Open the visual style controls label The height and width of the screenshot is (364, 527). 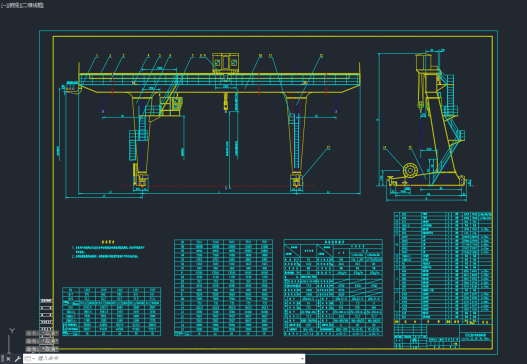[33, 5]
